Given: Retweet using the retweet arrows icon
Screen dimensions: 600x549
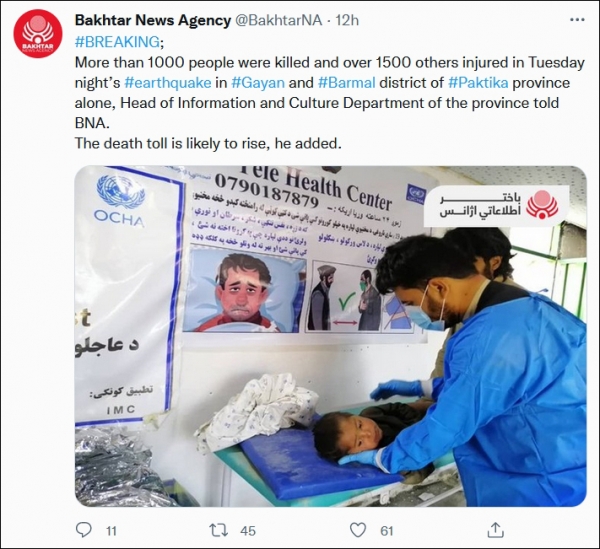Looking at the screenshot, I should pyautogui.click(x=219, y=530).
